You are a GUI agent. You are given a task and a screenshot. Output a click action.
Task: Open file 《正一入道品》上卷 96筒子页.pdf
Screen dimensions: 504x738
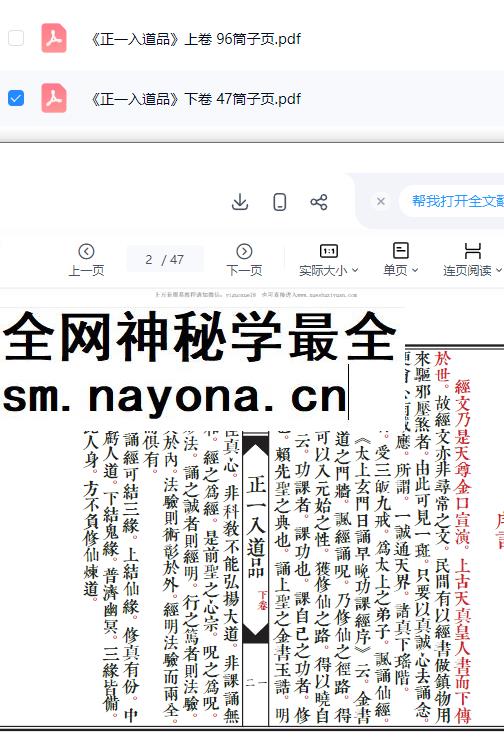tap(195, 39)
